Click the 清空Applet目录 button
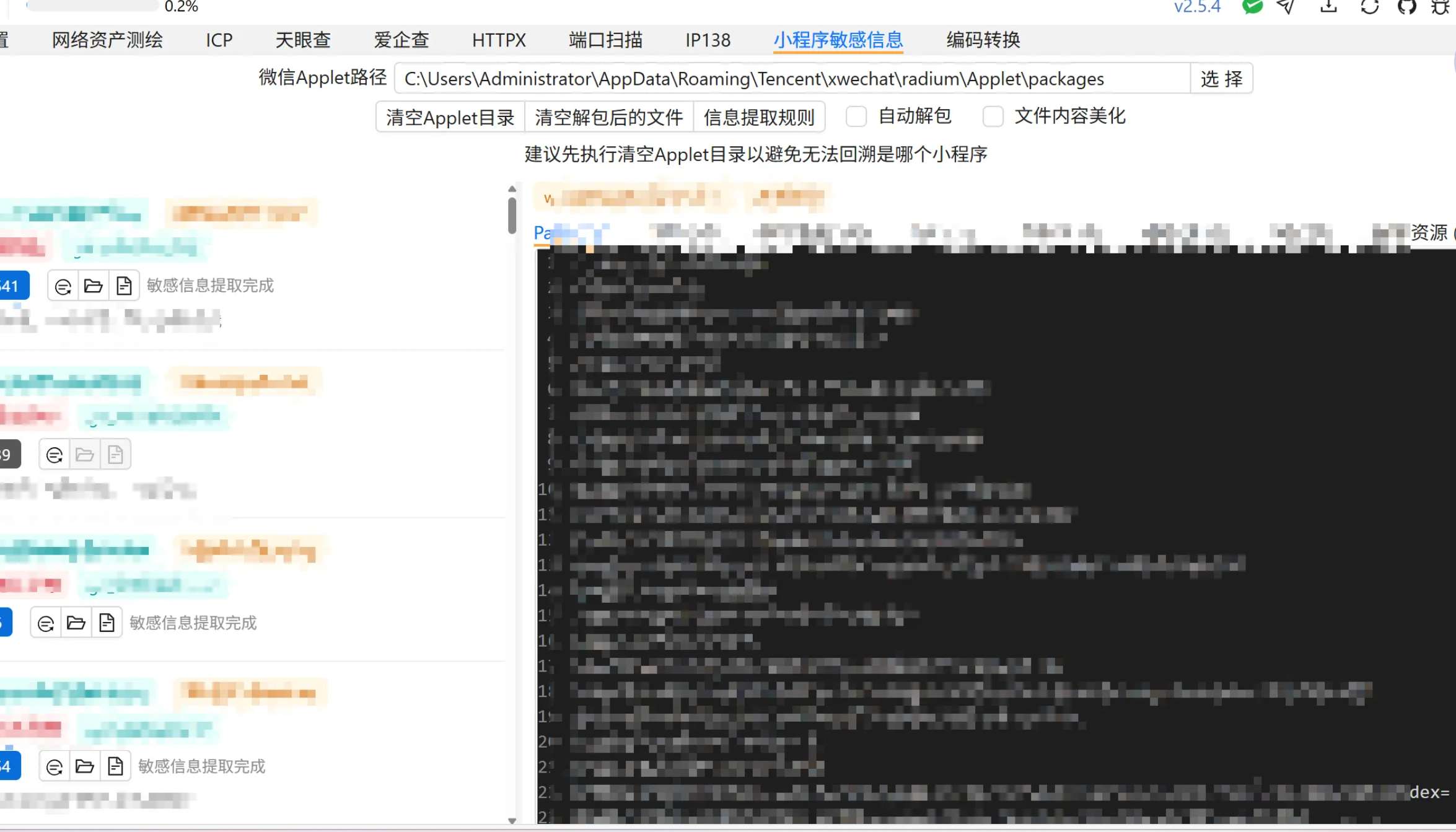 click(450, 117)
